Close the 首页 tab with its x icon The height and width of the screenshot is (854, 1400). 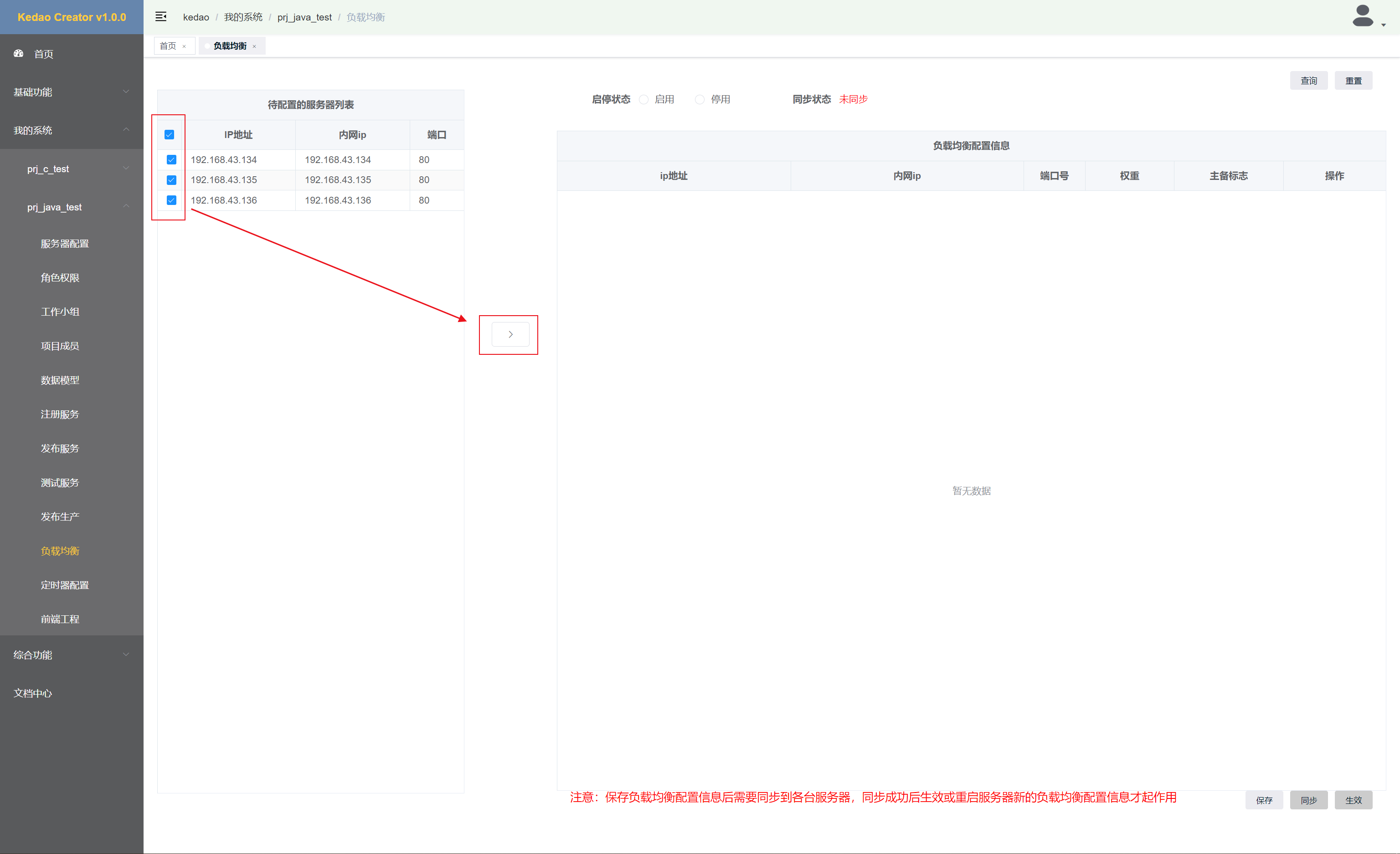point(184,46)
